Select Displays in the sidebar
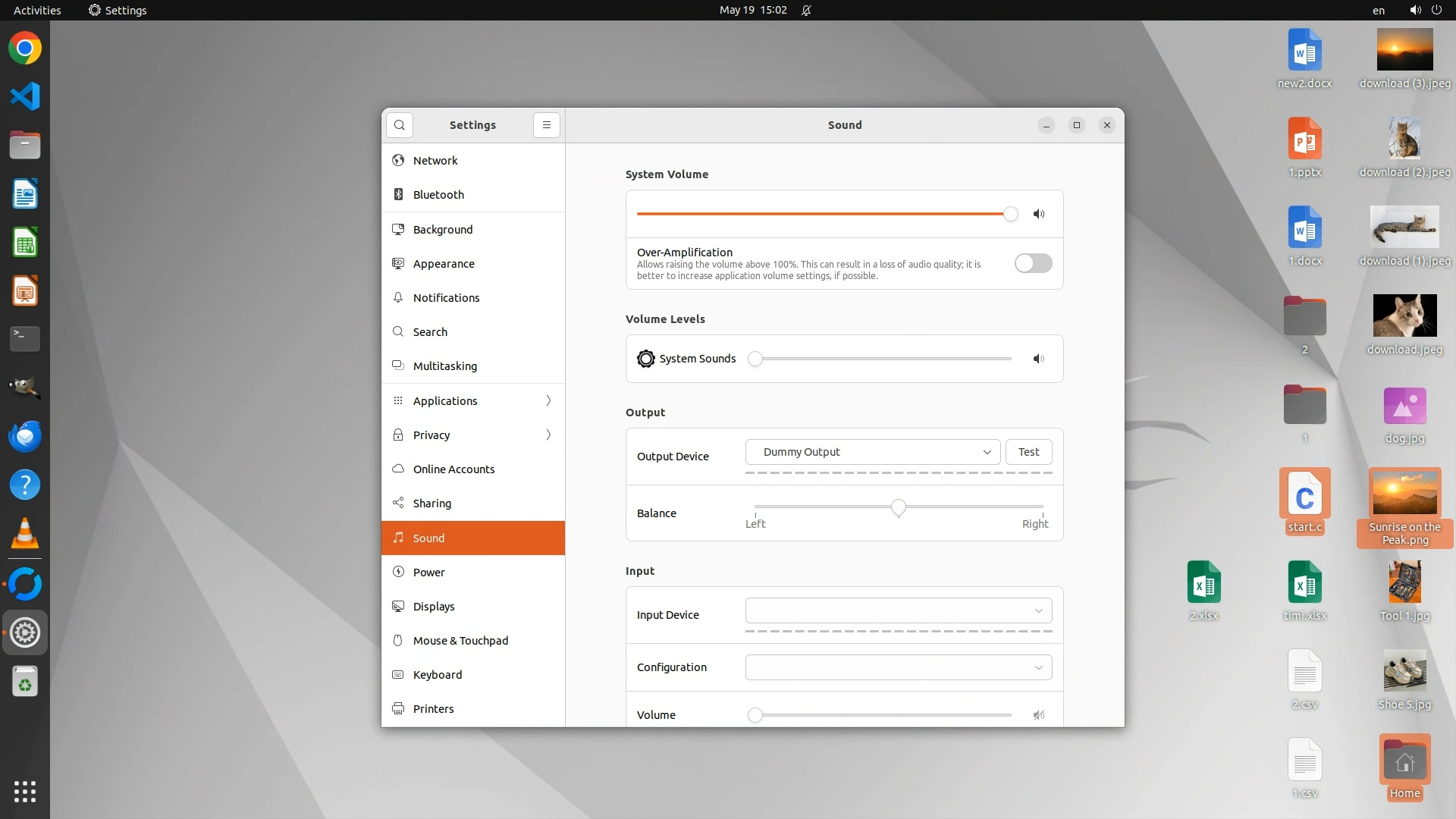Viewport: 1456px width, 819px height. [x=434, y=607]
